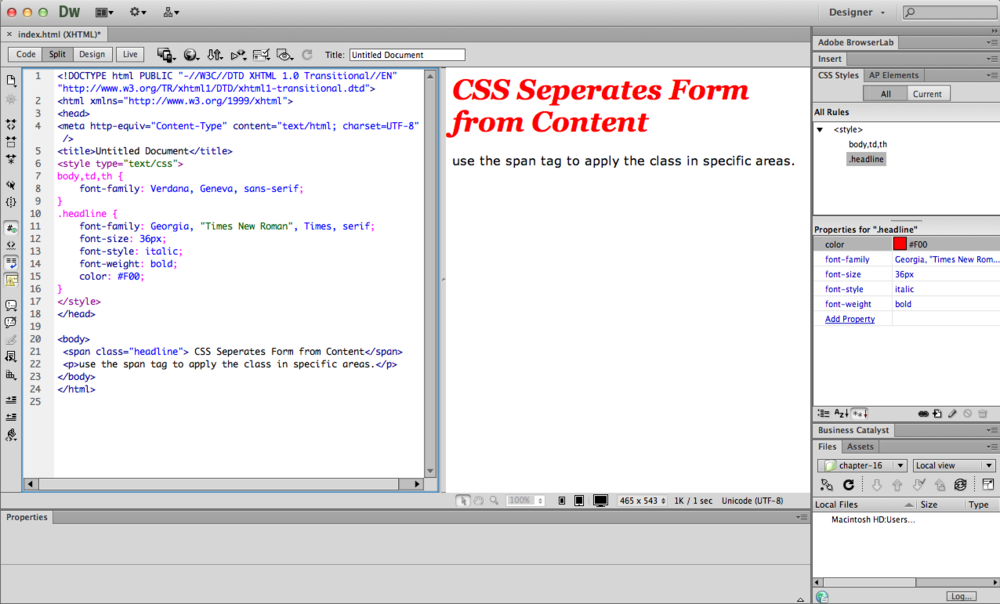Select the Hand tool in status bar
This screenshot has width=1000, height=604.
point(477,501)
